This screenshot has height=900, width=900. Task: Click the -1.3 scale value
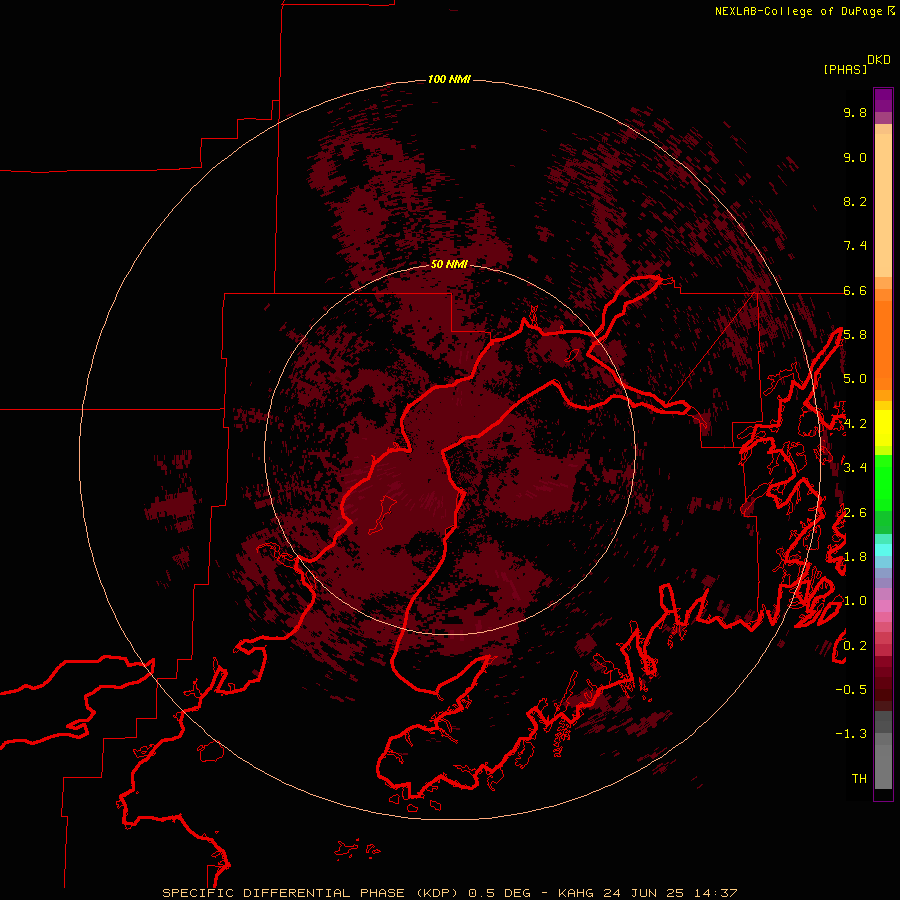[x=851, y=734]
